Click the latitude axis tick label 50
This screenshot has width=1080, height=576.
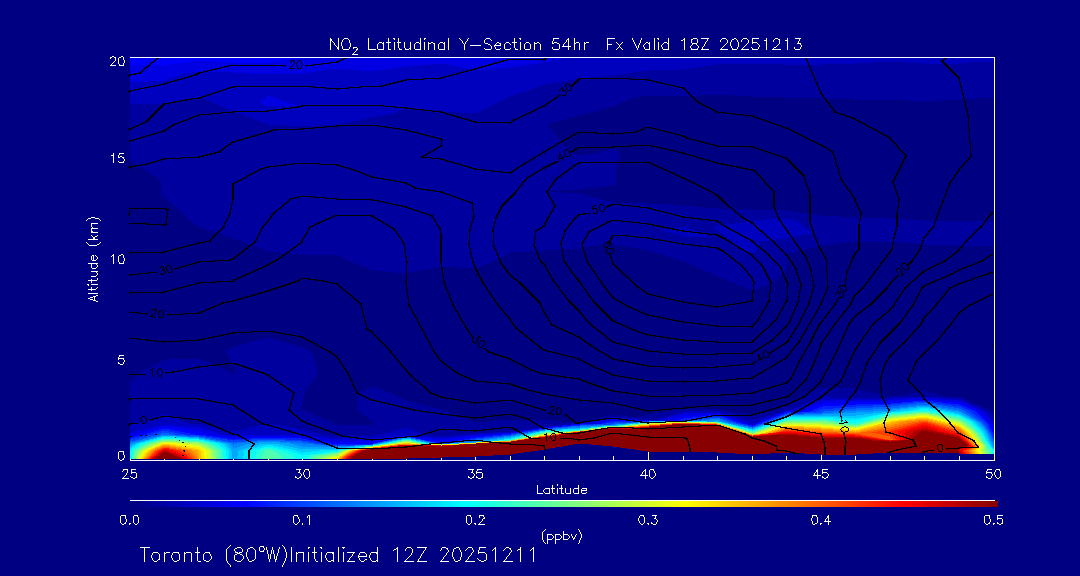[994, 474]
